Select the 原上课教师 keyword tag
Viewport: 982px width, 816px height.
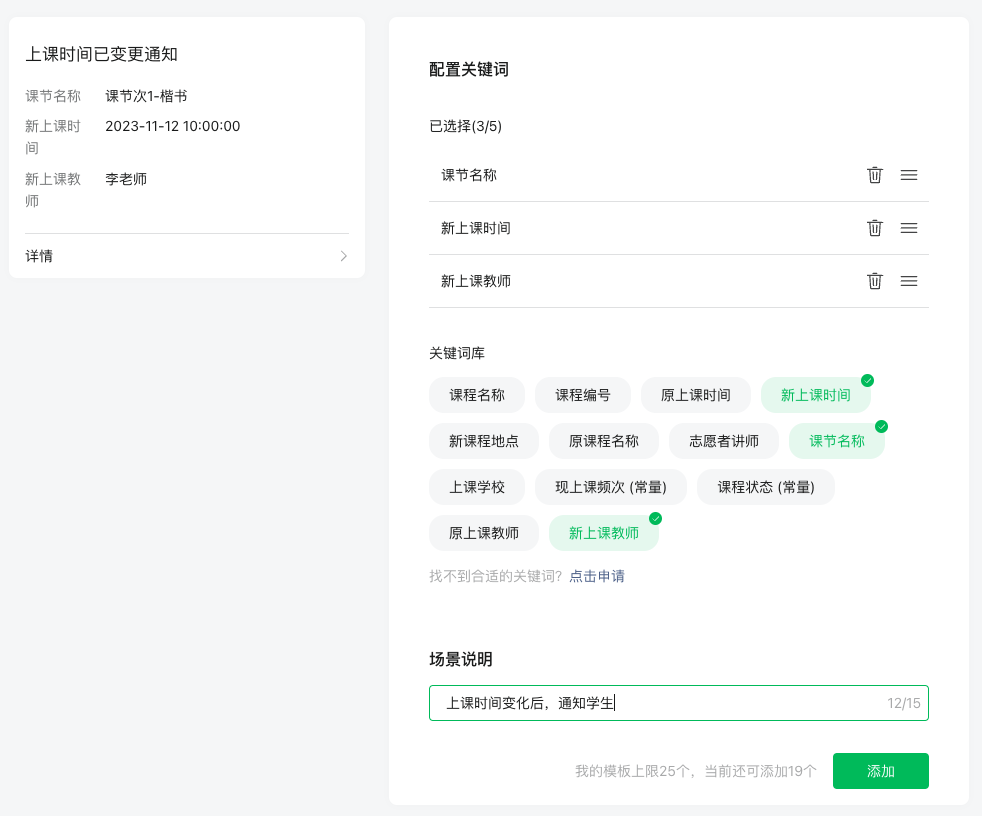(x=483, y=533)
